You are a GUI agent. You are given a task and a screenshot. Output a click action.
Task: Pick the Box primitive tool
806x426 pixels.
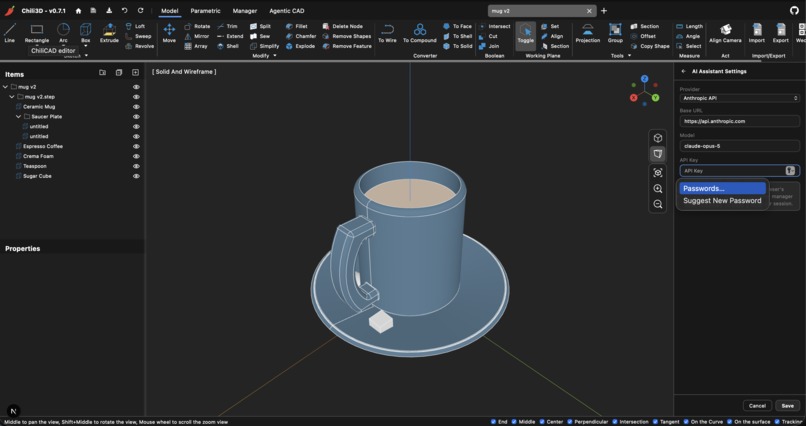click(x=85, y=33)
